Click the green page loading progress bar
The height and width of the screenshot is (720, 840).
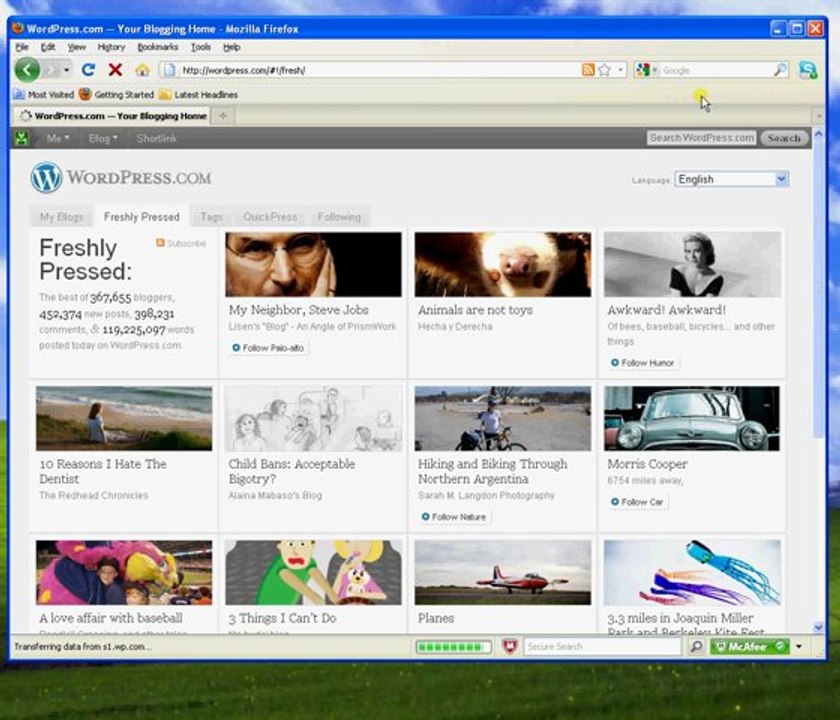pyautogui.click(x=454, y=647)
